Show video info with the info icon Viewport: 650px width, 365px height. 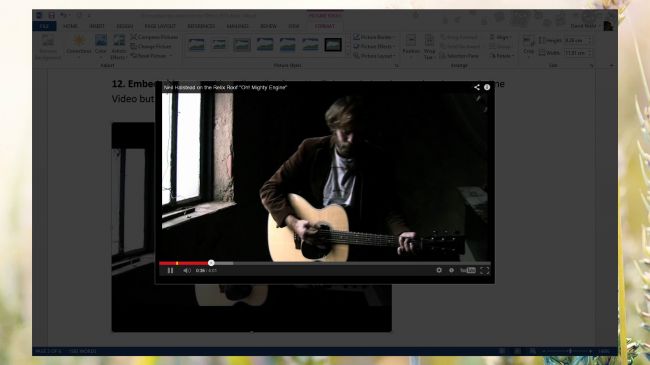487,87
